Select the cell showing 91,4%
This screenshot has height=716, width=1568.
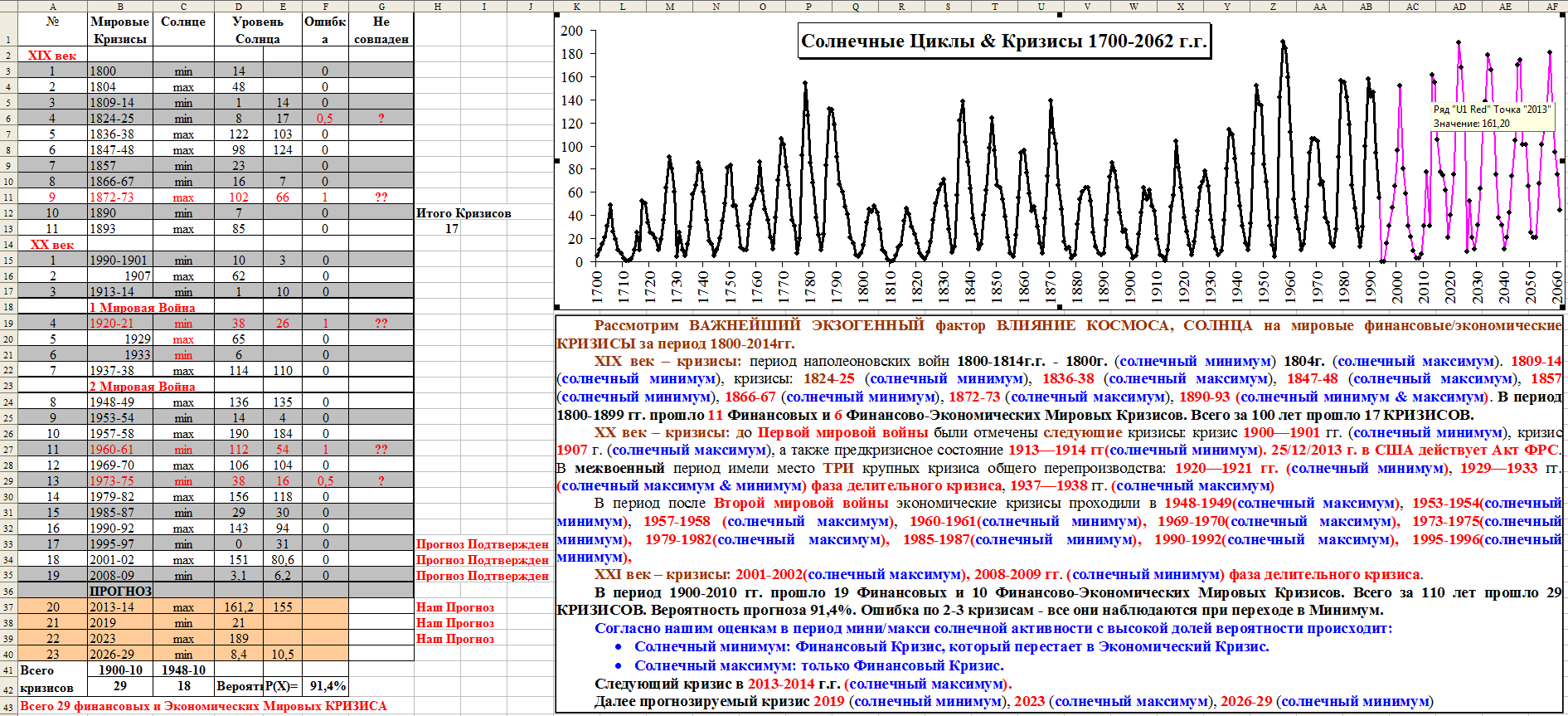(x=327, y=686)
